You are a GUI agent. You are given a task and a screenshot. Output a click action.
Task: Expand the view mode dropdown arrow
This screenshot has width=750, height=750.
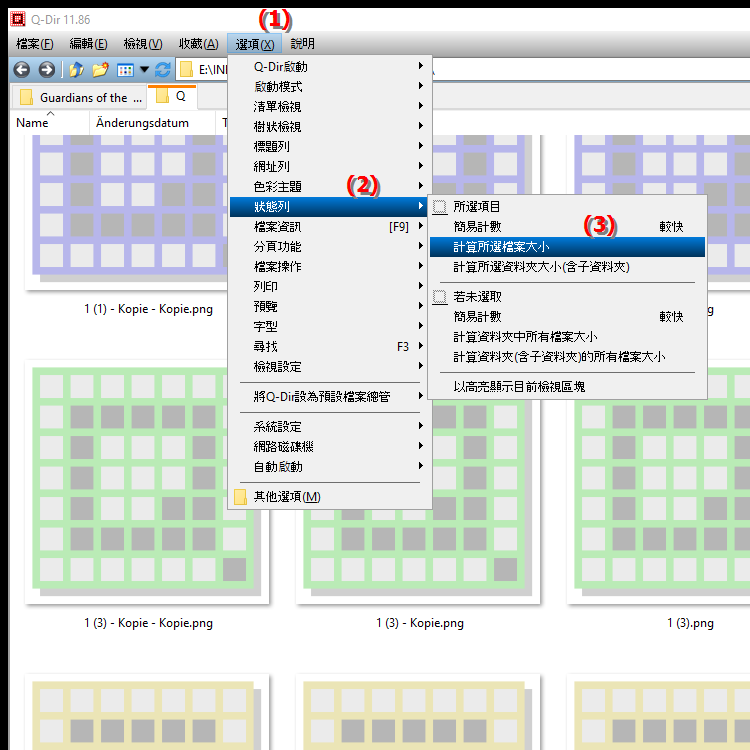[x=144, y=70]
